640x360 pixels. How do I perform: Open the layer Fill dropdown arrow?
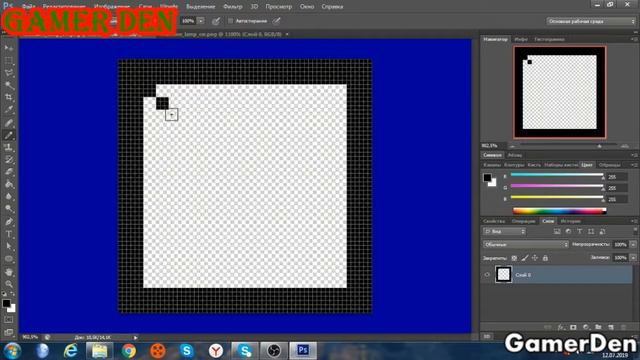pyautogui.click(x=633, y=258)
